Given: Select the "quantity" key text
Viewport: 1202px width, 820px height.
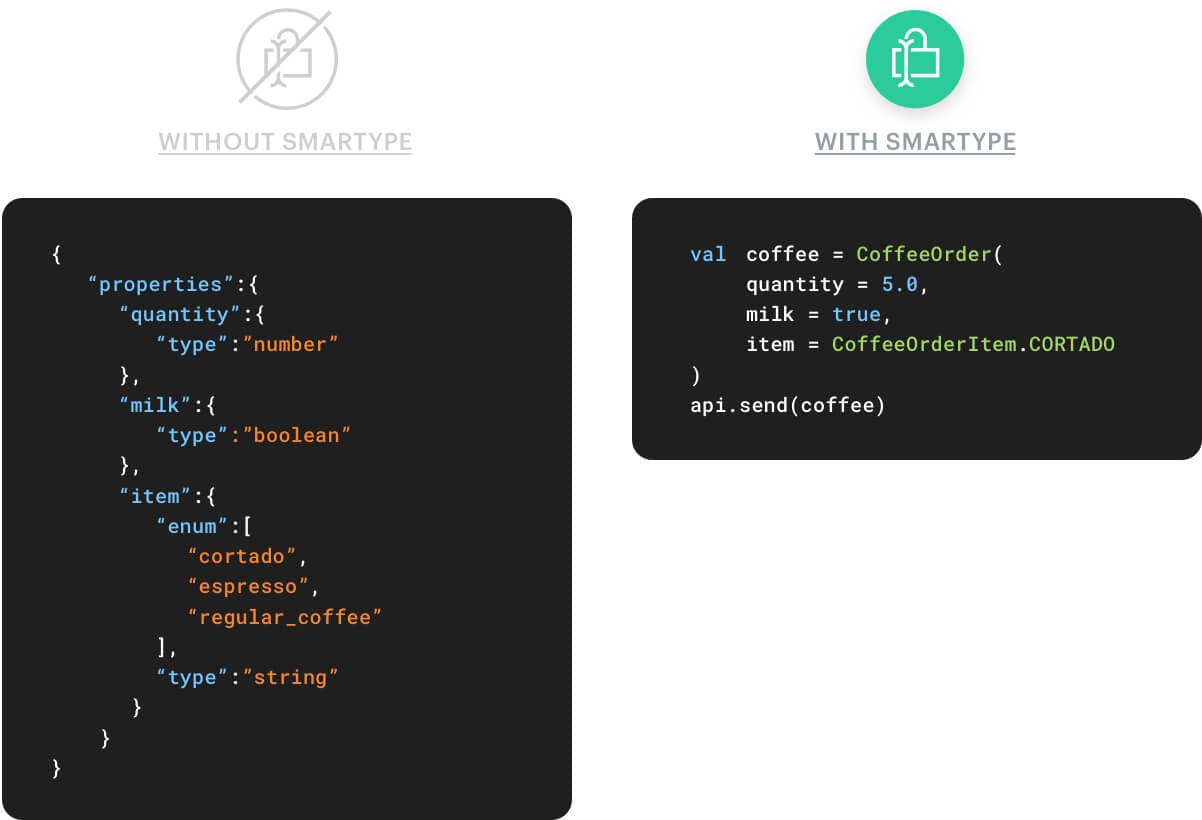Looking at the screenshot, I should tap(180, 314).
